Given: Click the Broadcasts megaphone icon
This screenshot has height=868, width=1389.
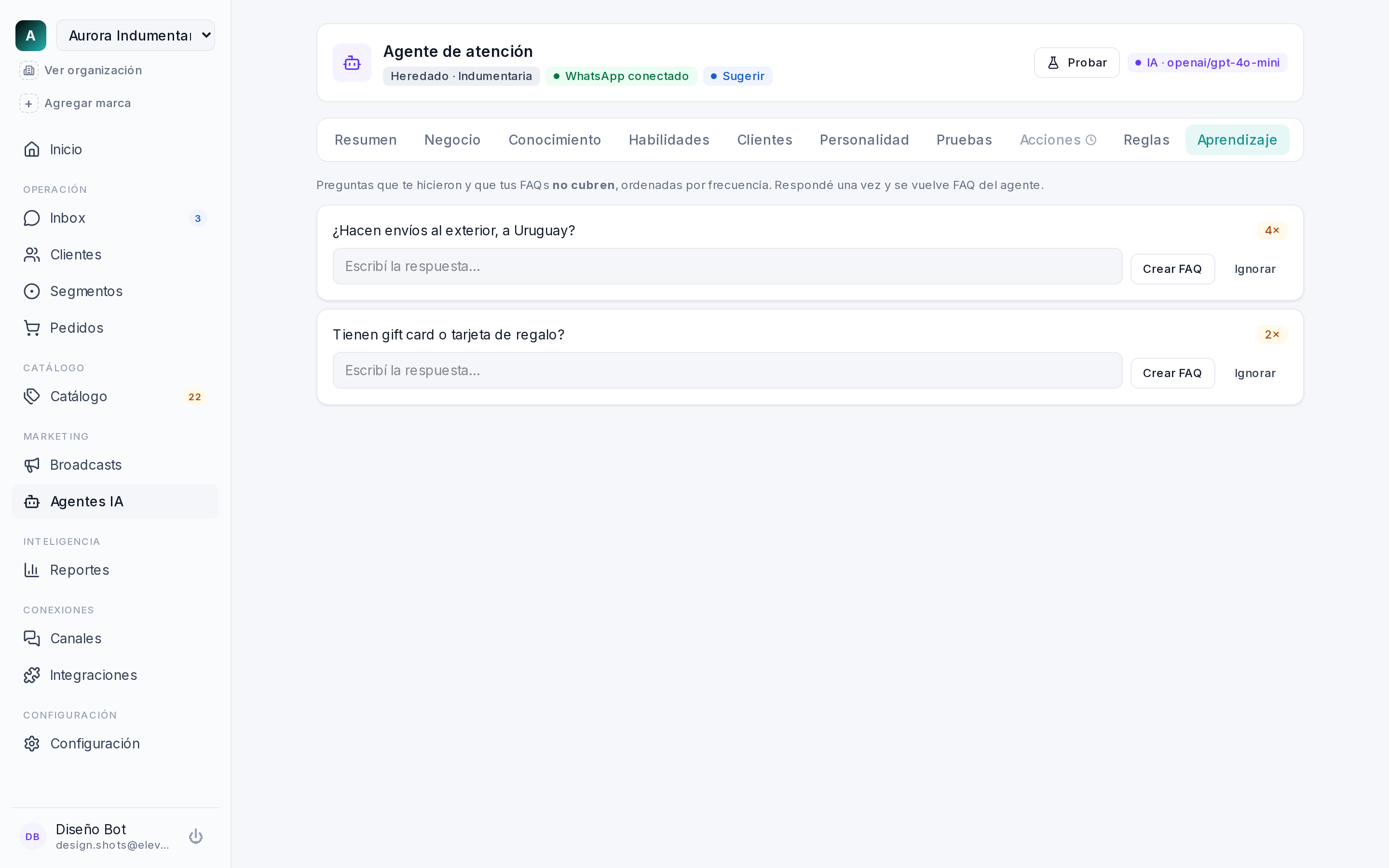Looking at the screenshot, I should tap(31, 465).
